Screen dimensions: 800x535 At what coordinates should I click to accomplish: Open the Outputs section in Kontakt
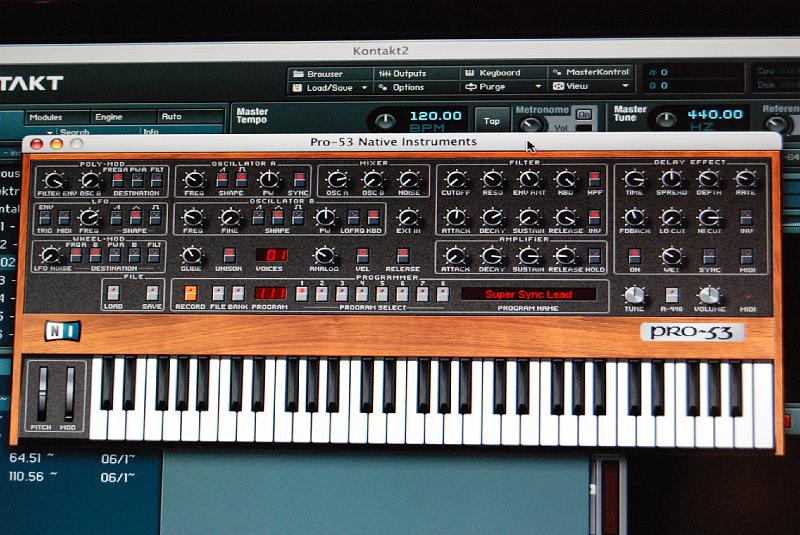(403, 73)
